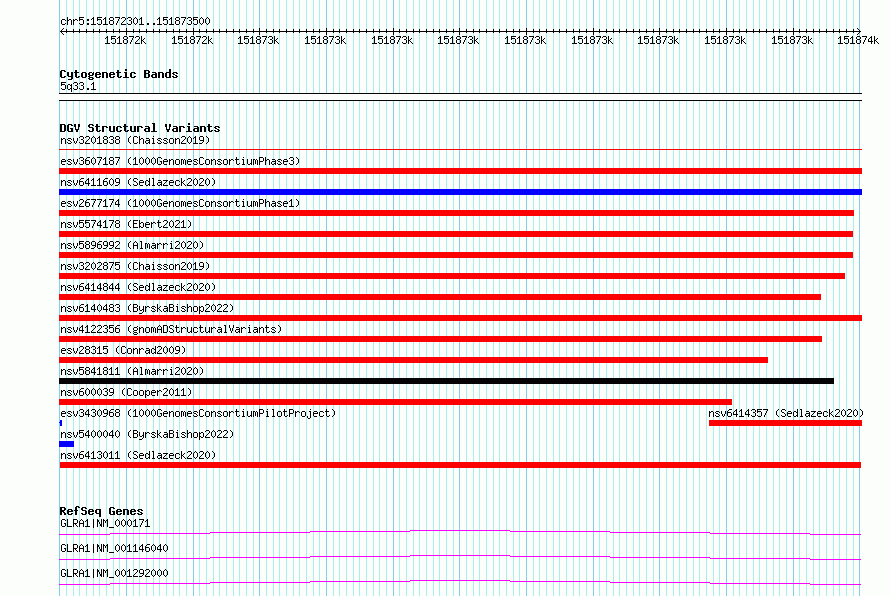Click the nsv5574178 (Ebert2021) label
Viewport: 890px width, 596px height.
pyautogui.click(x=126, y=224)
